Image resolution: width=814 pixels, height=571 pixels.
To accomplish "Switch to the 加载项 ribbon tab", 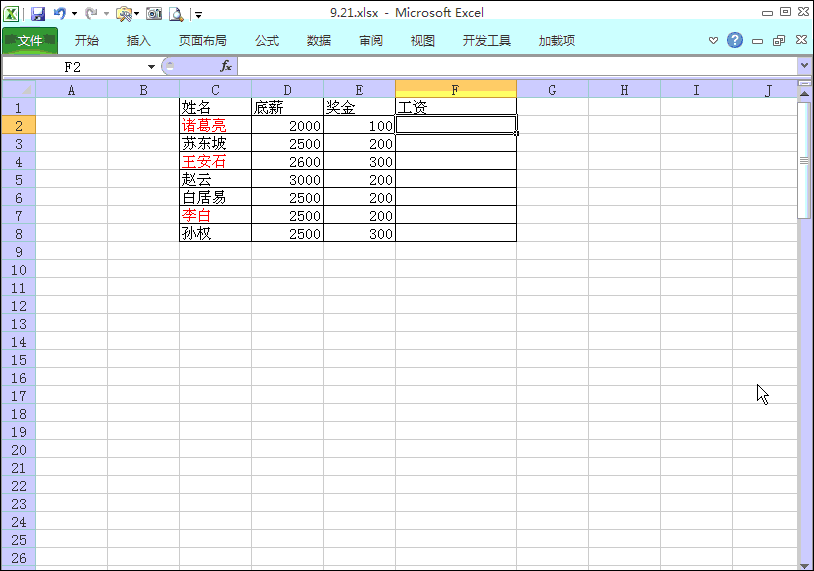I will click(x=557, y=40).
